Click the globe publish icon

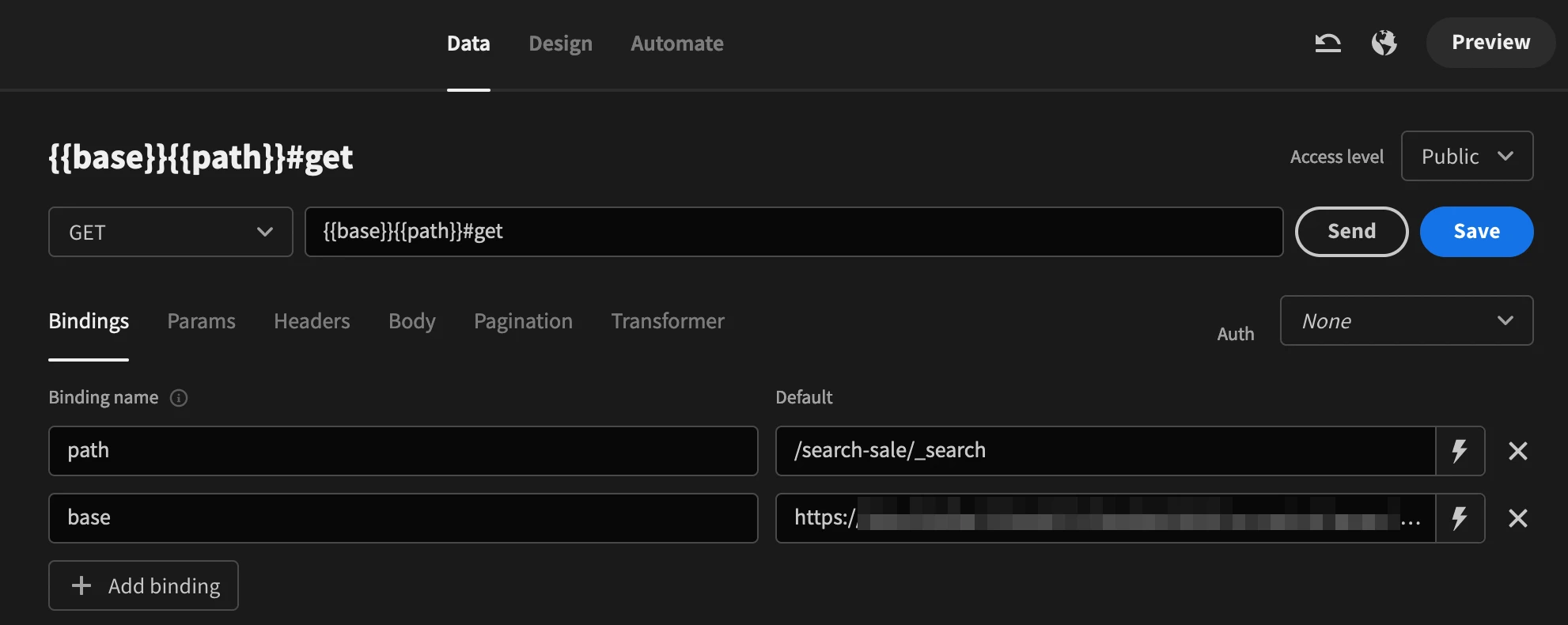click(x=1384, y=43)
